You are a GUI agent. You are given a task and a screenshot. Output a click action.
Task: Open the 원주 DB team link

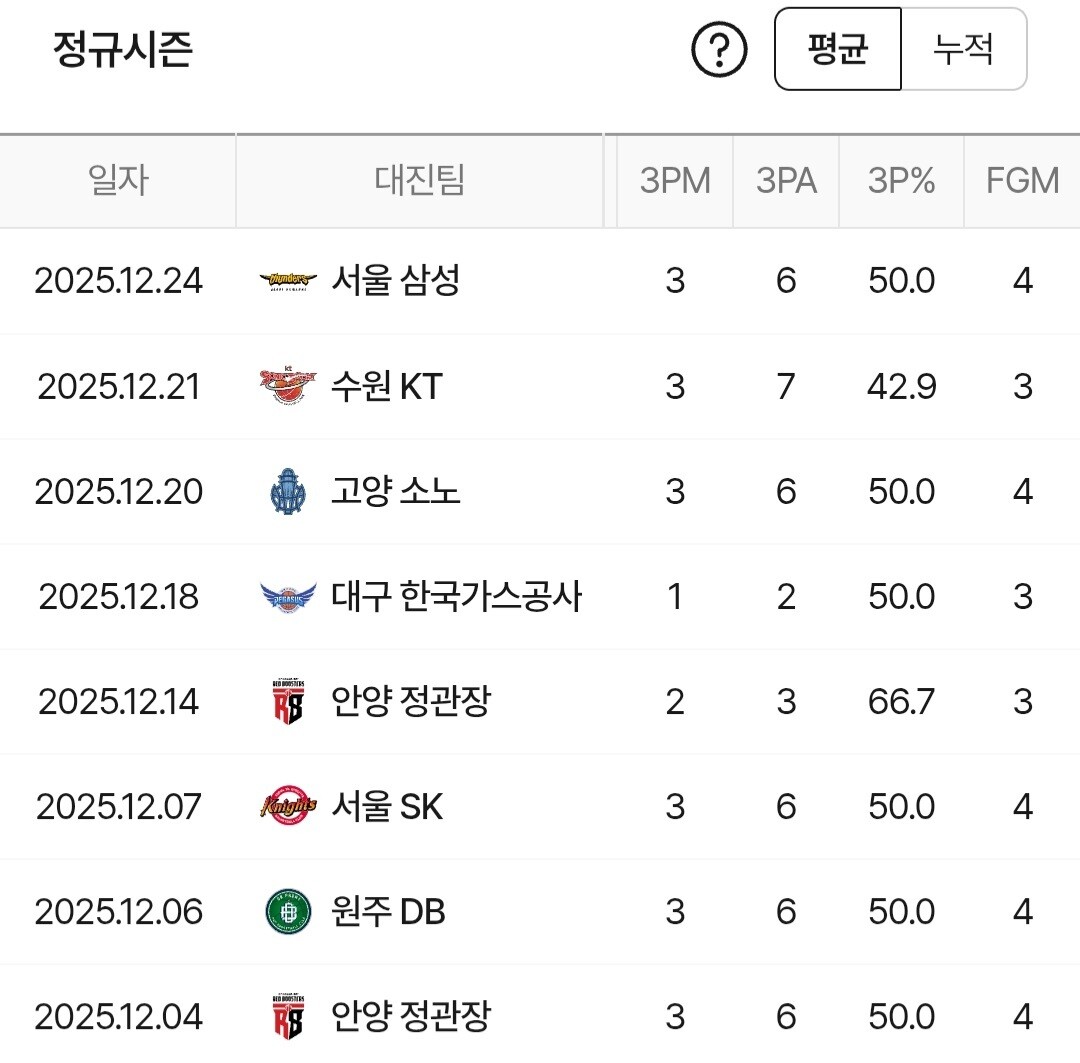[x=388, y=912]
